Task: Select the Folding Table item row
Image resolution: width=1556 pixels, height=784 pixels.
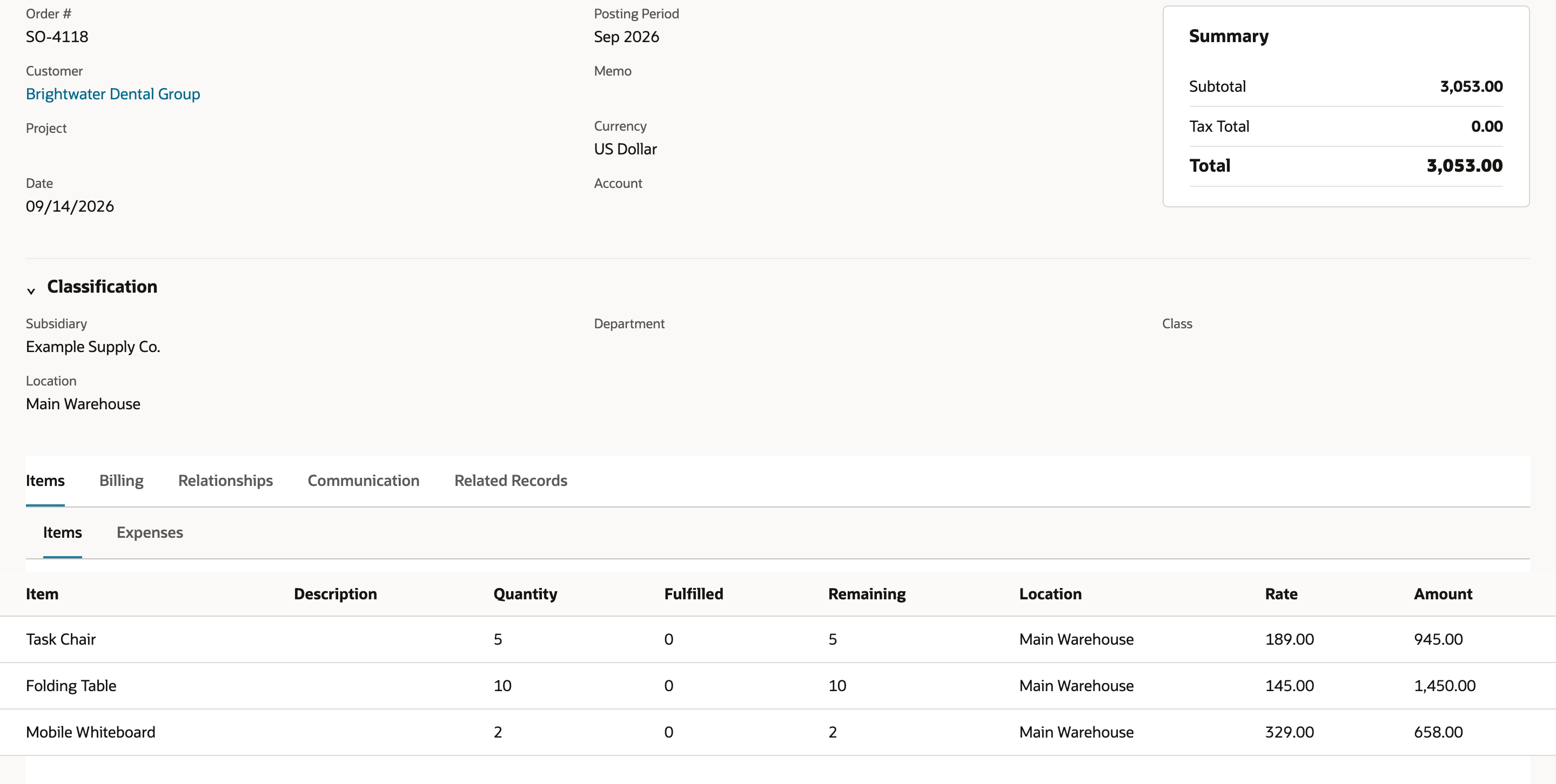Action: [778, 686]
